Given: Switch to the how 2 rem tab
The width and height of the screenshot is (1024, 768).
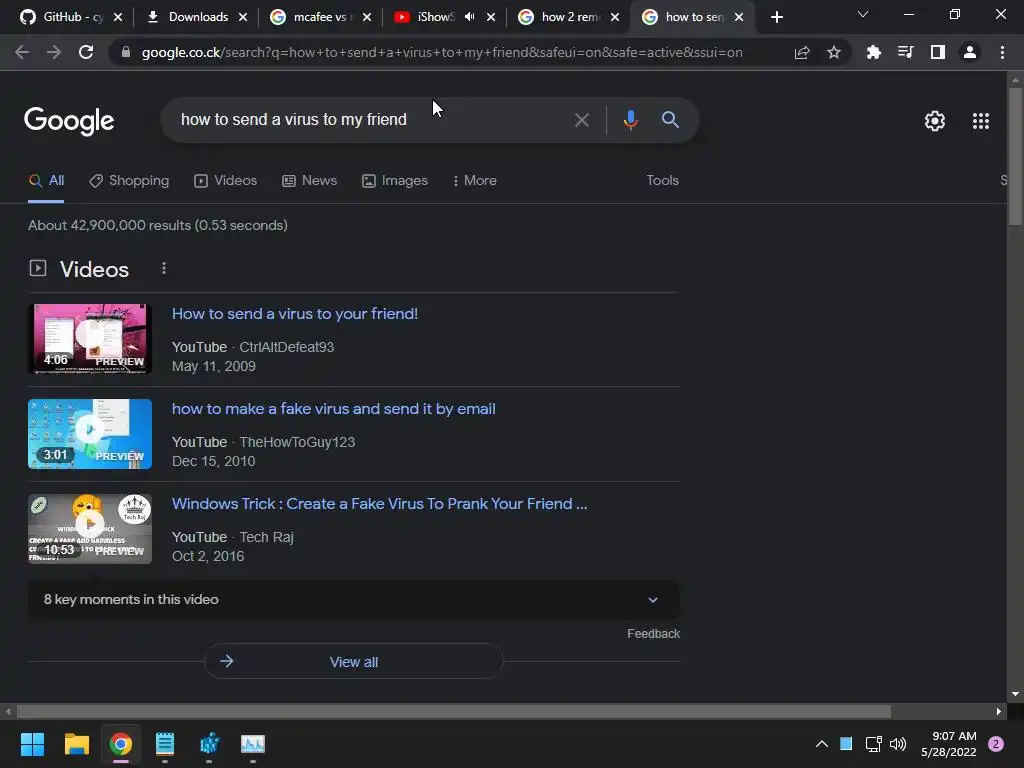Looking at the screenshot, I should pos(562,17).
